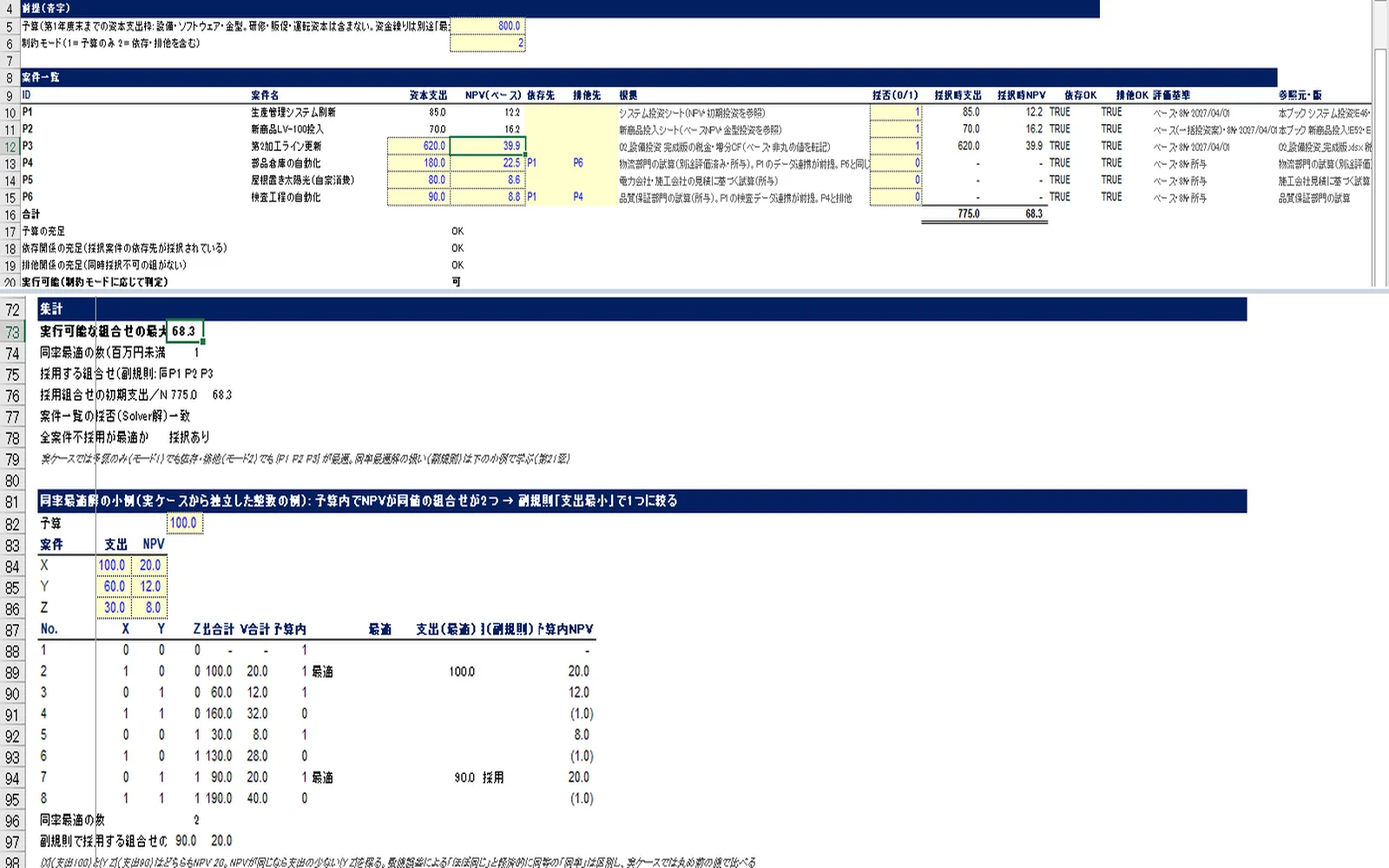
Task: Select row header 87 with the No. headings
Action: (12, 630)
